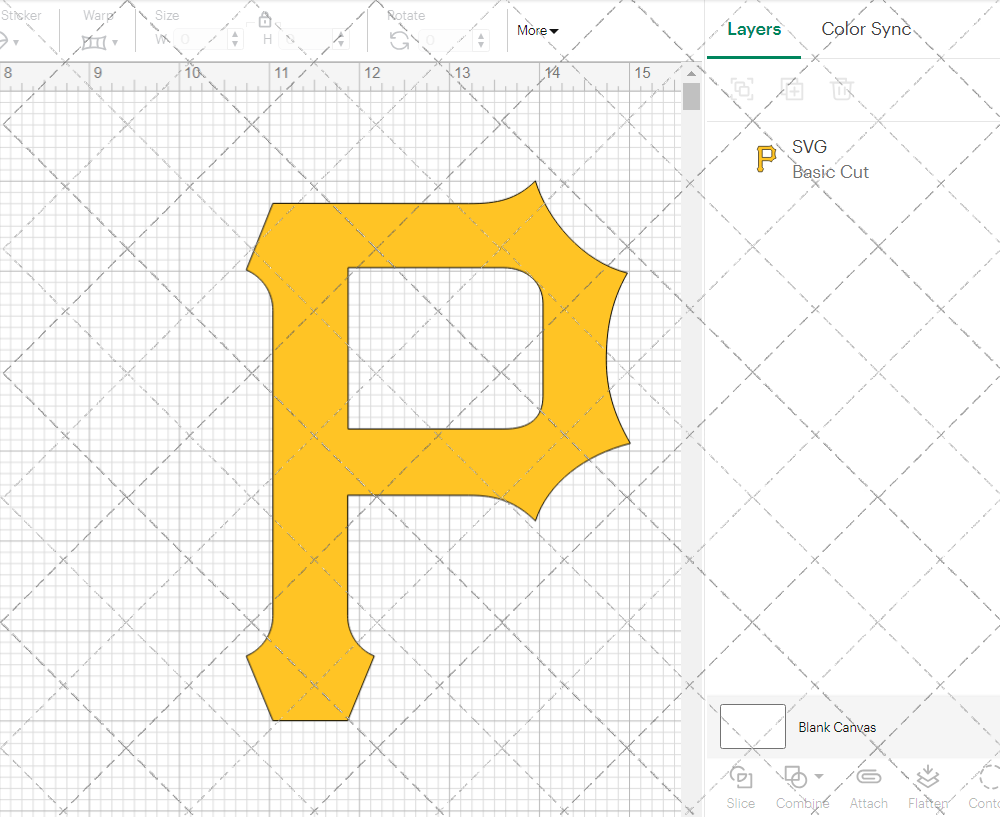
Task: Click the Slice tool icon
Action: tap(740, 777)
